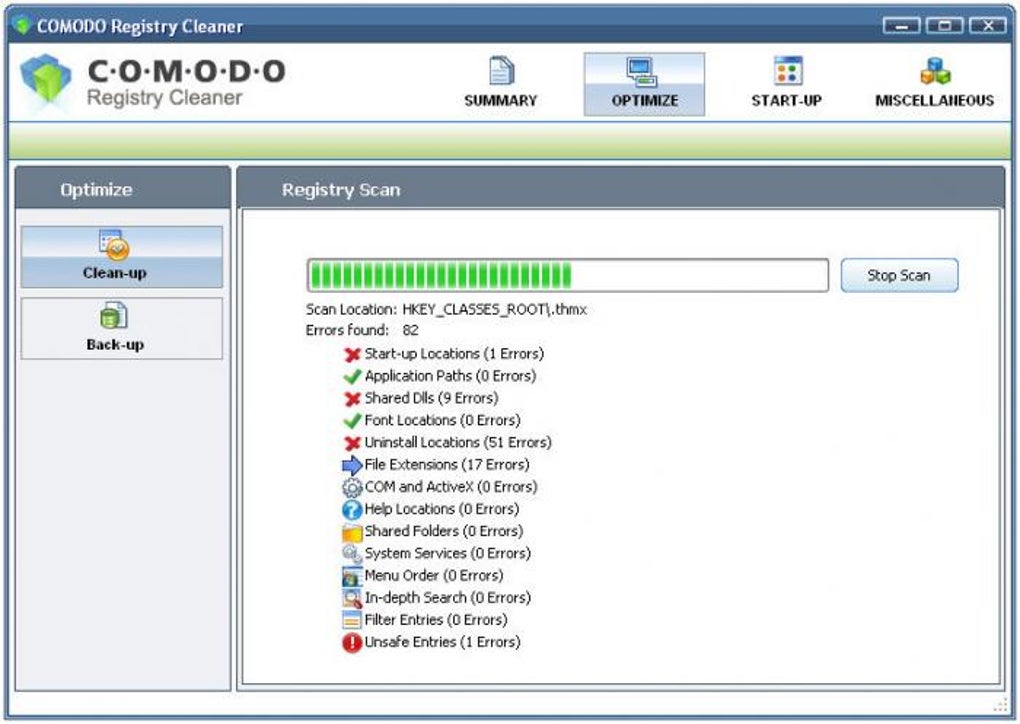This screenshot has height=724, width=1020.
Task: Click the Optimize monitor icon
Action: [x=643, y=72]
